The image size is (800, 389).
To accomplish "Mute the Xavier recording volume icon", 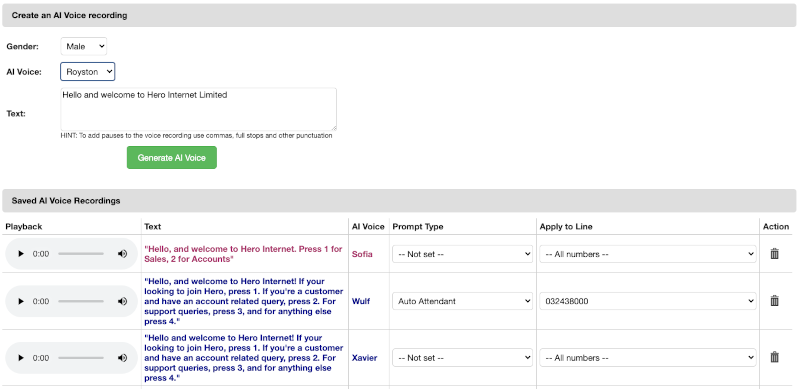I will coord(122,358).
